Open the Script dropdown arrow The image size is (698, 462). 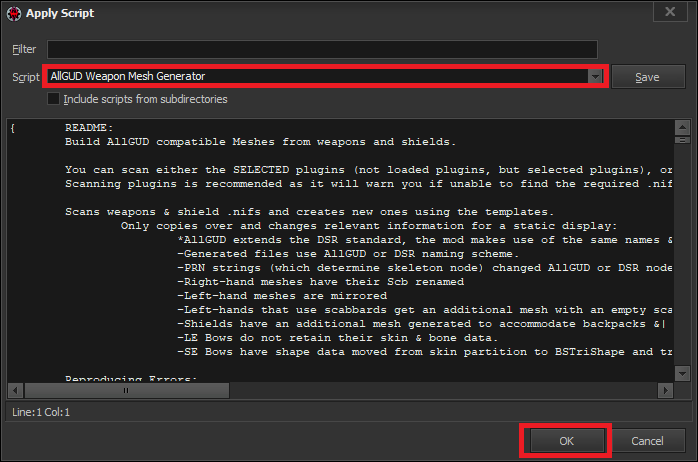[595, 77]
